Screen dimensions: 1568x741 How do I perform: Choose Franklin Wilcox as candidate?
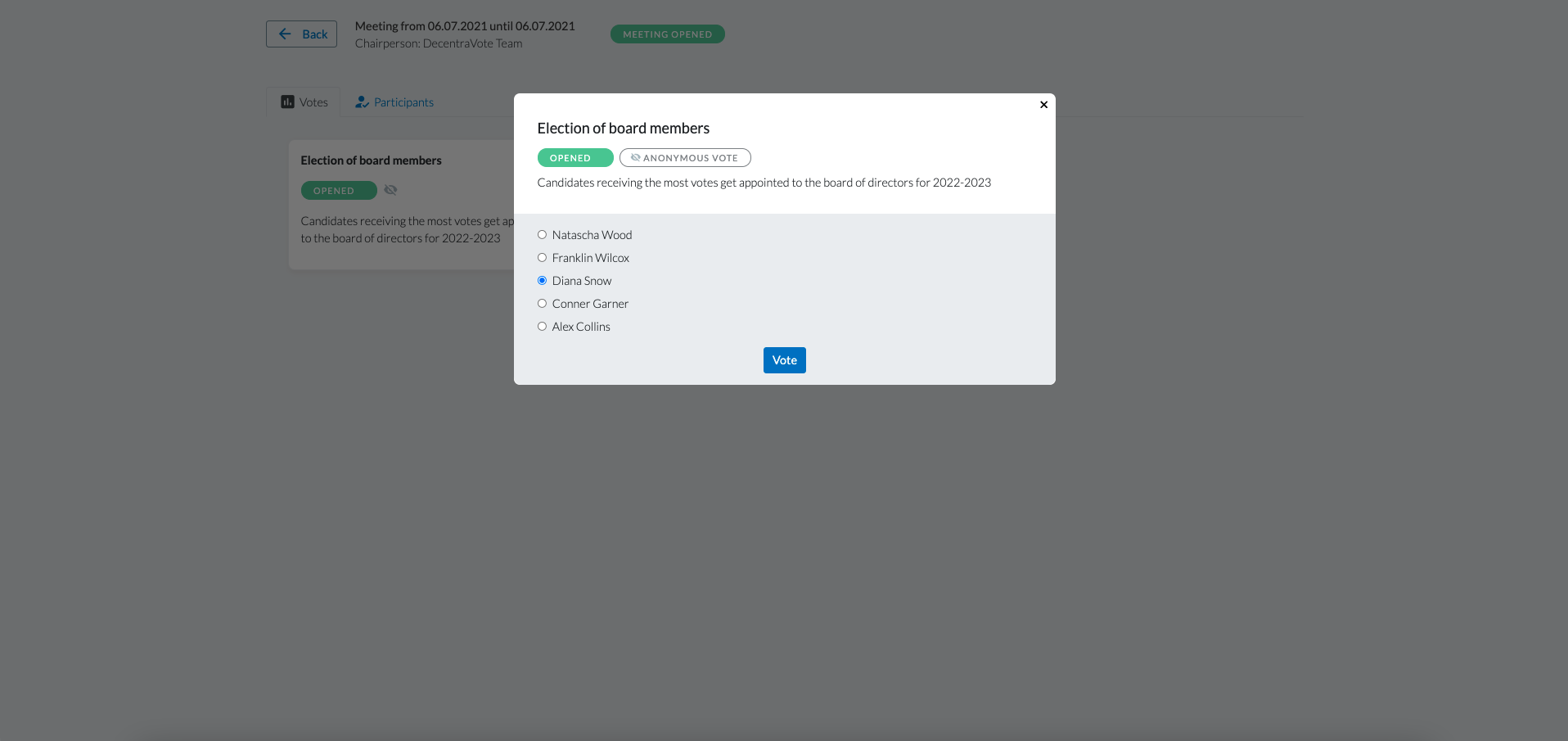point(542,258)
